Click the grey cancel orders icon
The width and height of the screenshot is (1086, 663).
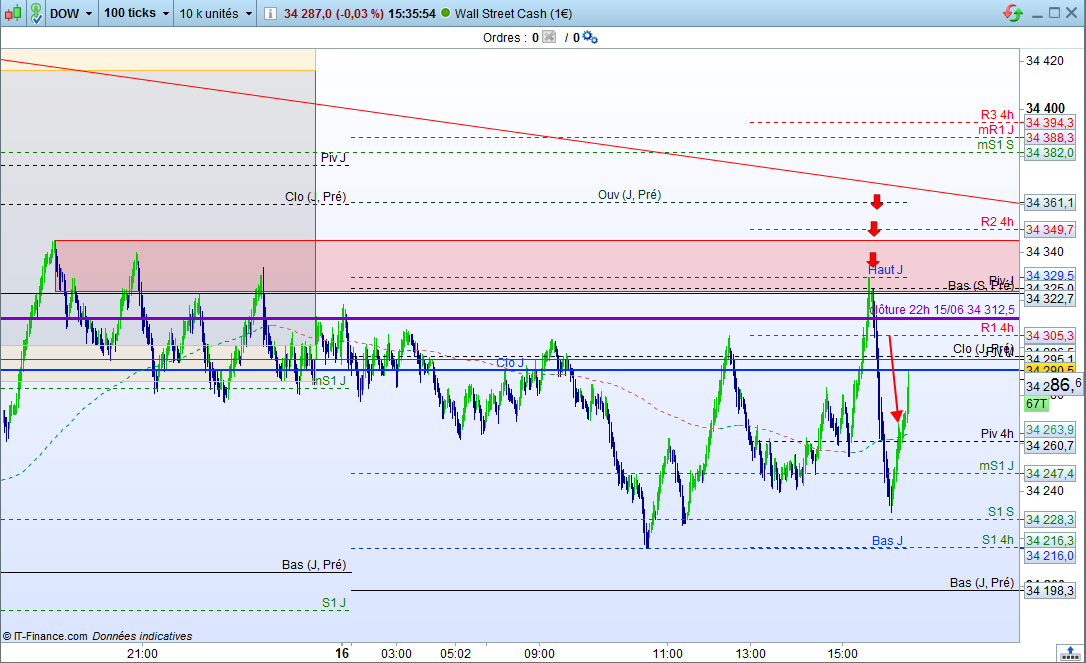click(549, 37)
